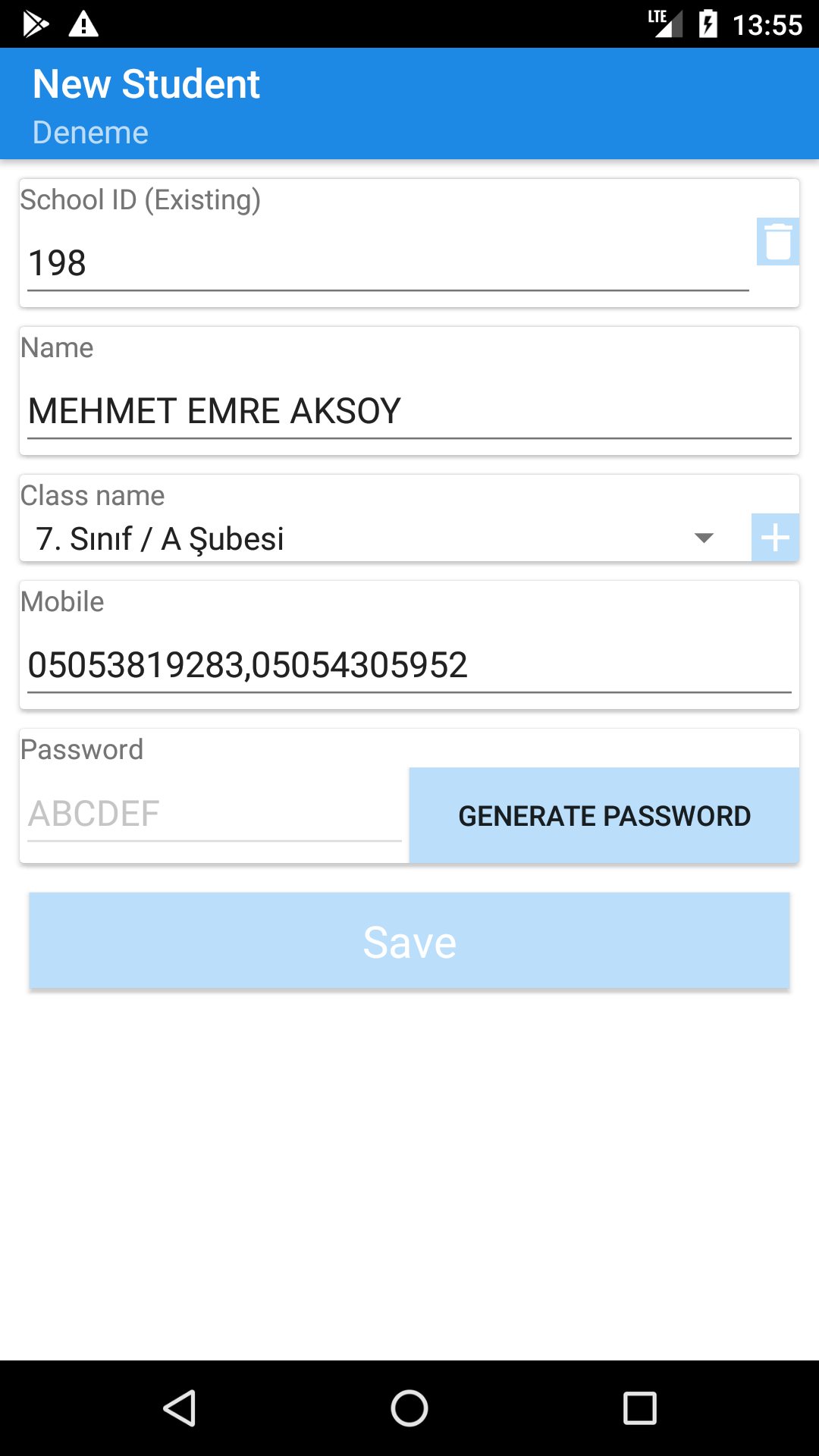
Task: Open recent apps square button
Action: 639,1408
